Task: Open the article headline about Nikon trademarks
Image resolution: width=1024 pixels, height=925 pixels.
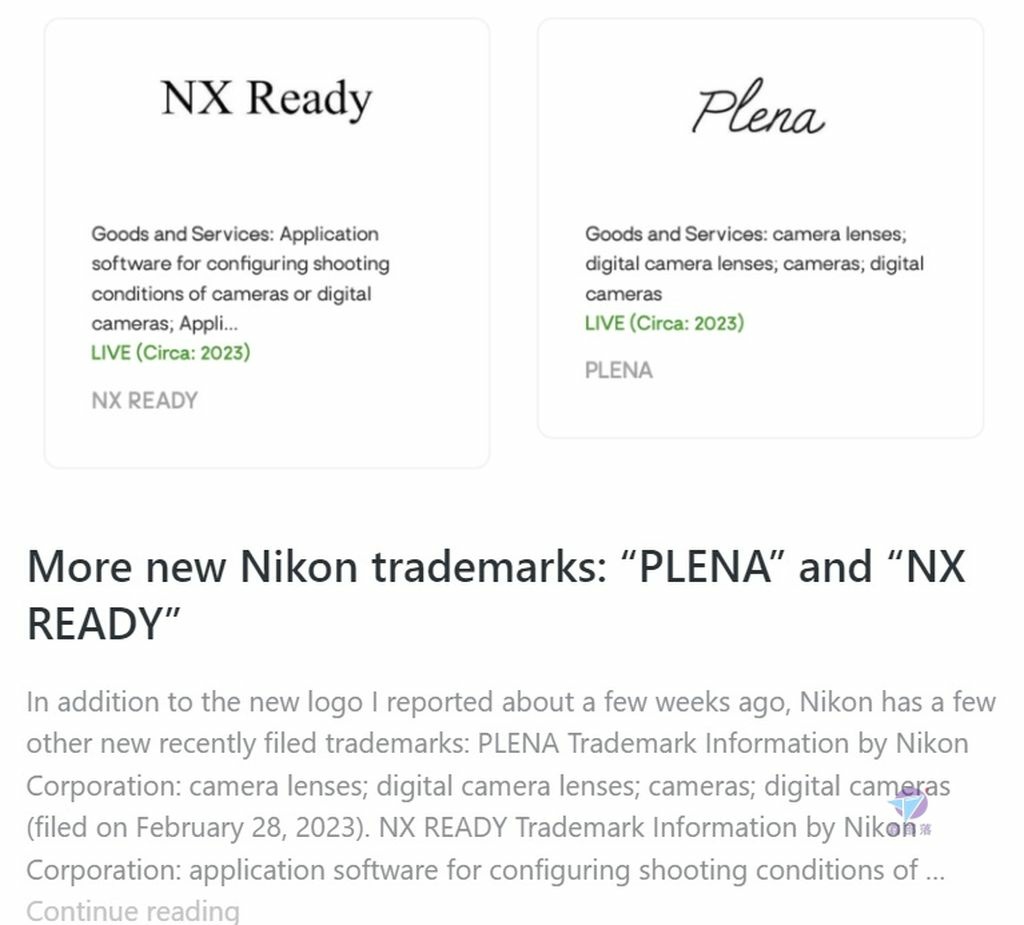Action: point(496,594)
